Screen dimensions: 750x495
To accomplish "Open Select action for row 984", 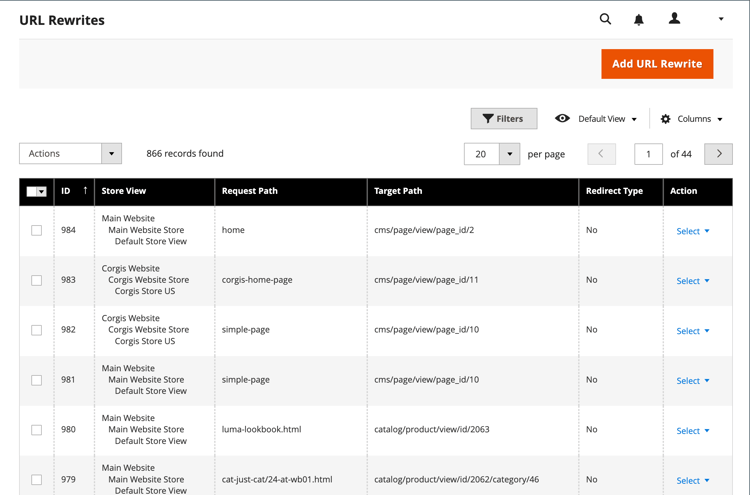I will coord(693,231).
